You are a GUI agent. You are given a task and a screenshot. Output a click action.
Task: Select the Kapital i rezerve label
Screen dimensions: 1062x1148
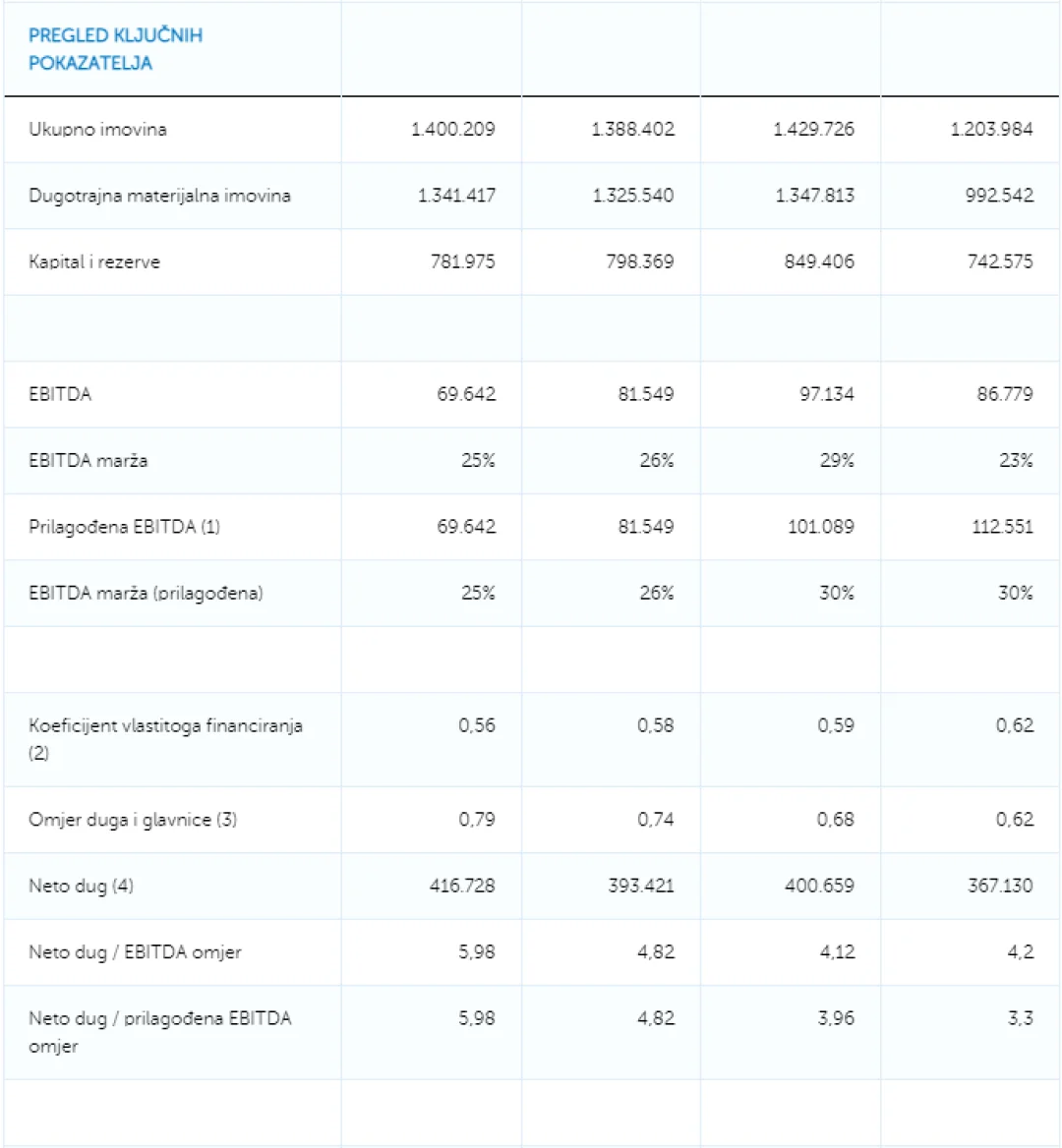(x=93, y=262)
